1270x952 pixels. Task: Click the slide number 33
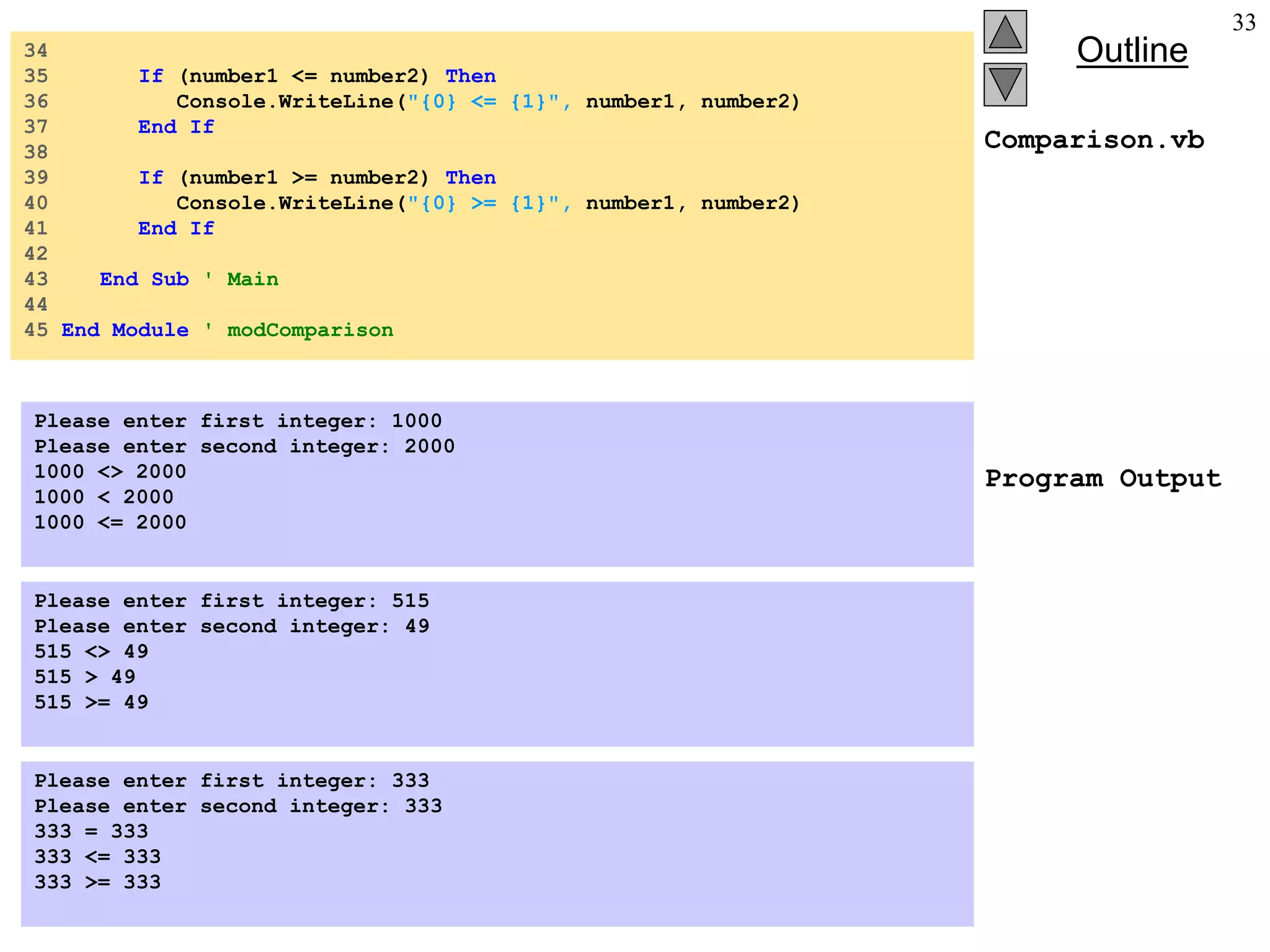pyautogui.click(x=1243, y=23)
